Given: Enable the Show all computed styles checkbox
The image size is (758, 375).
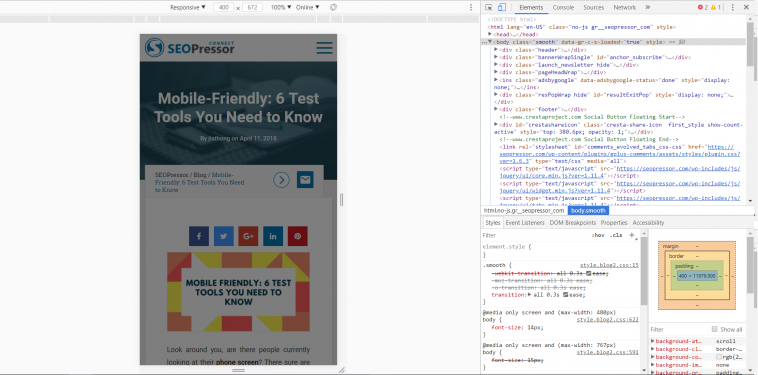Looking at the screenshot, I should (x=714, y=329).
